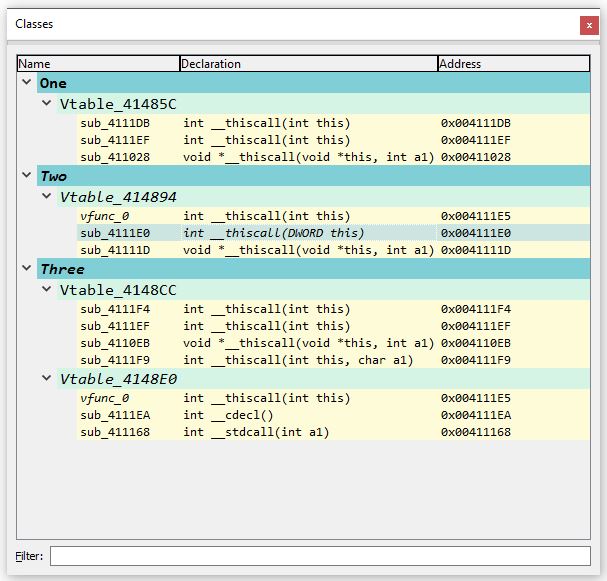The image size is (607, 581).
Task: Select the One class row
Action: [x=314, y=83]
